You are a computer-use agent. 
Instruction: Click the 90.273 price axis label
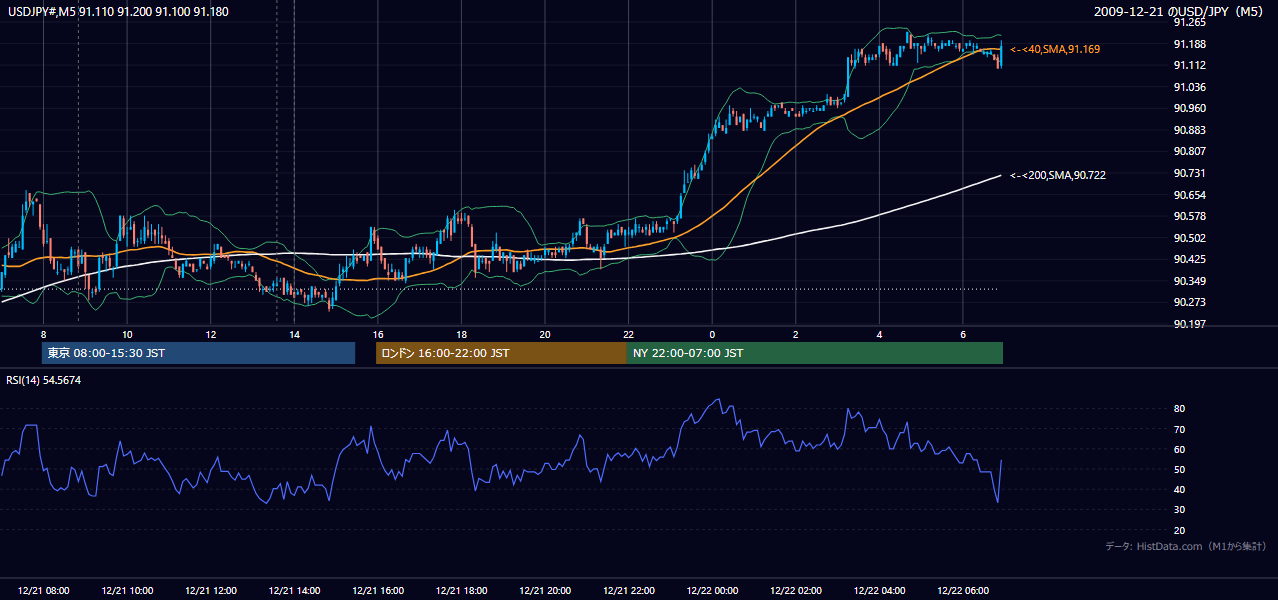pos(1190,302)
